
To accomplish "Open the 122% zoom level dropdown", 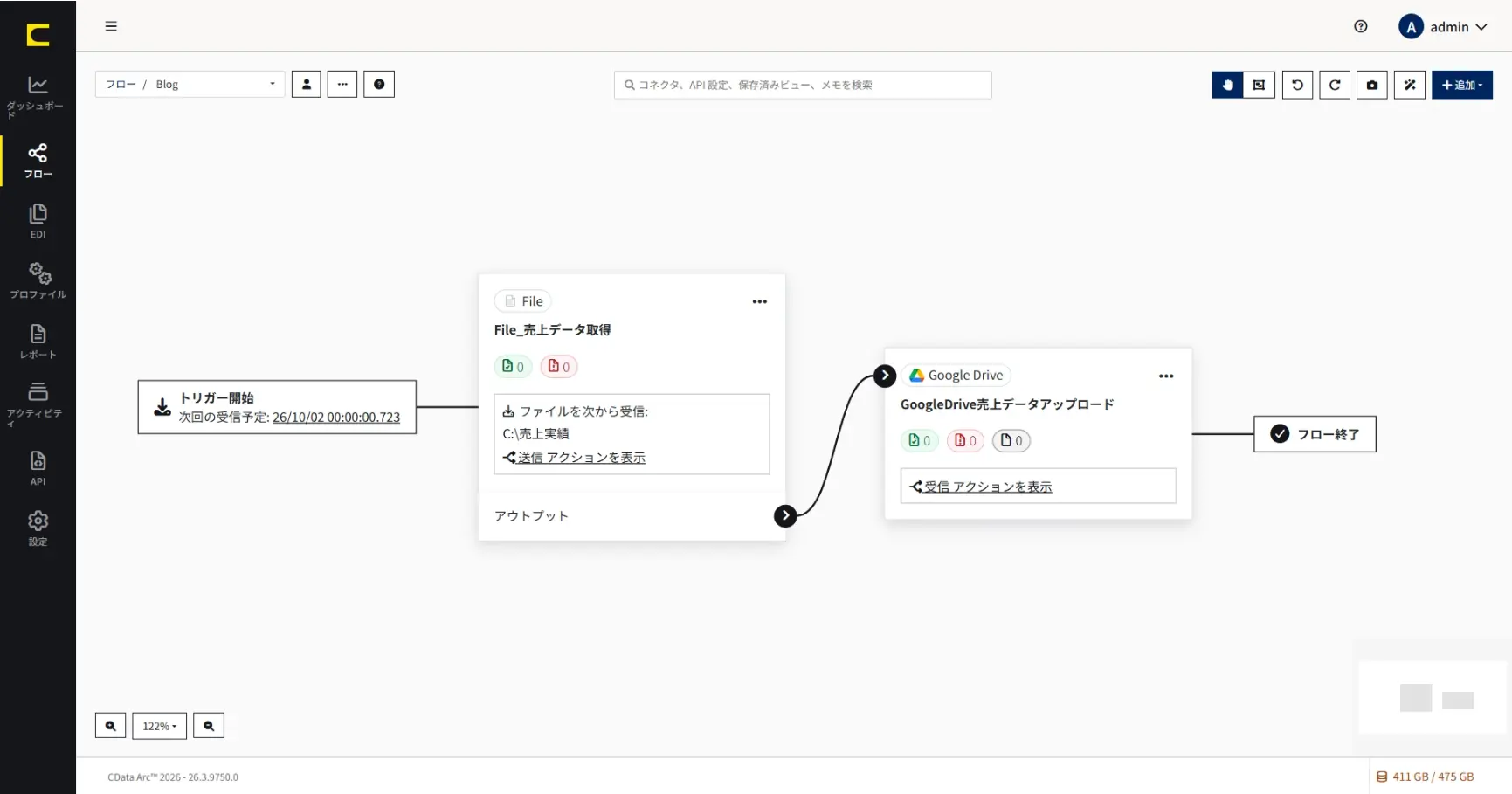I will pyautogui.click(x=159, y=726).
